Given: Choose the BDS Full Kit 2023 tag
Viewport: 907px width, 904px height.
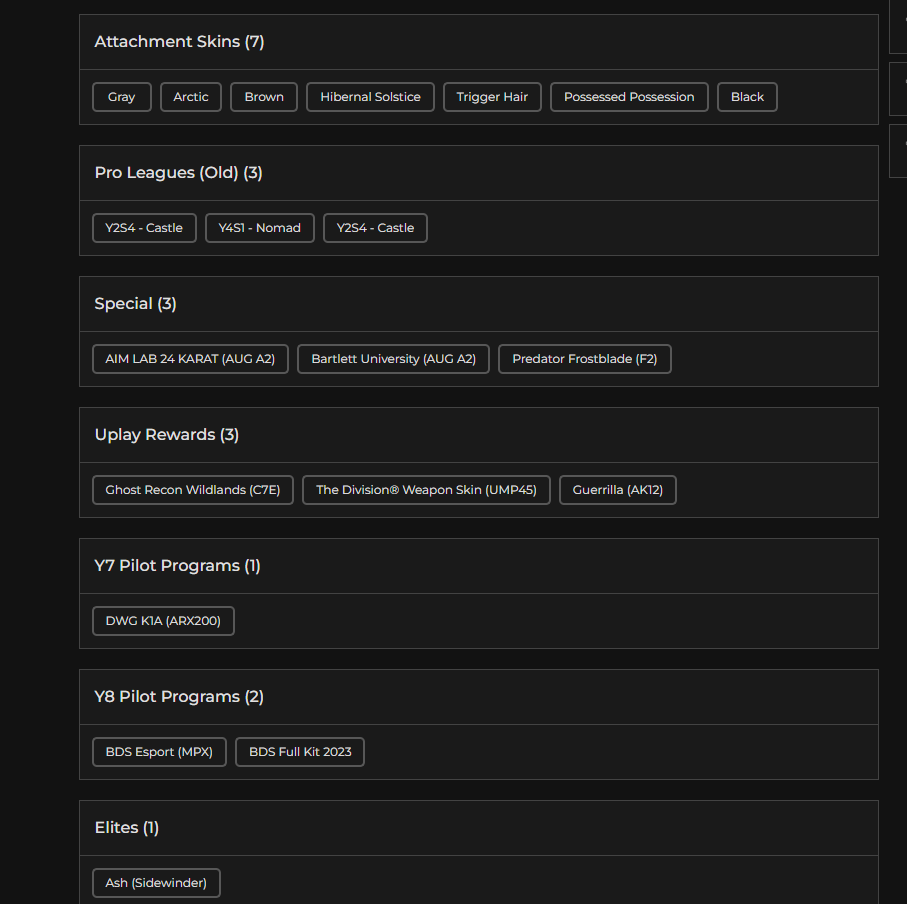Looking at the screenshot, I should [x=300, y=752].
